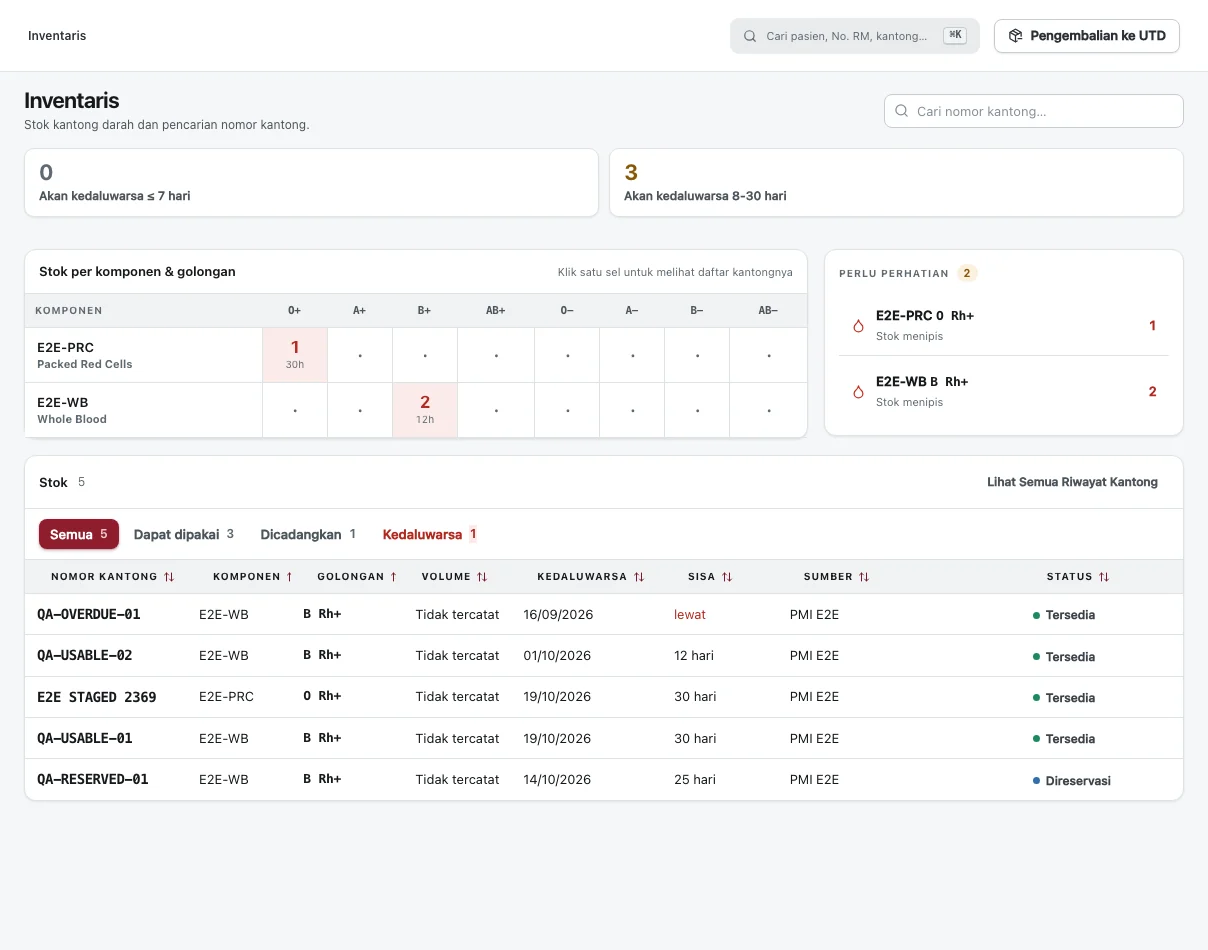The height and width of the screenshot is (950, 1208).
Task: Click bag number QA-USABLE-01
Action: coord(85,738)
